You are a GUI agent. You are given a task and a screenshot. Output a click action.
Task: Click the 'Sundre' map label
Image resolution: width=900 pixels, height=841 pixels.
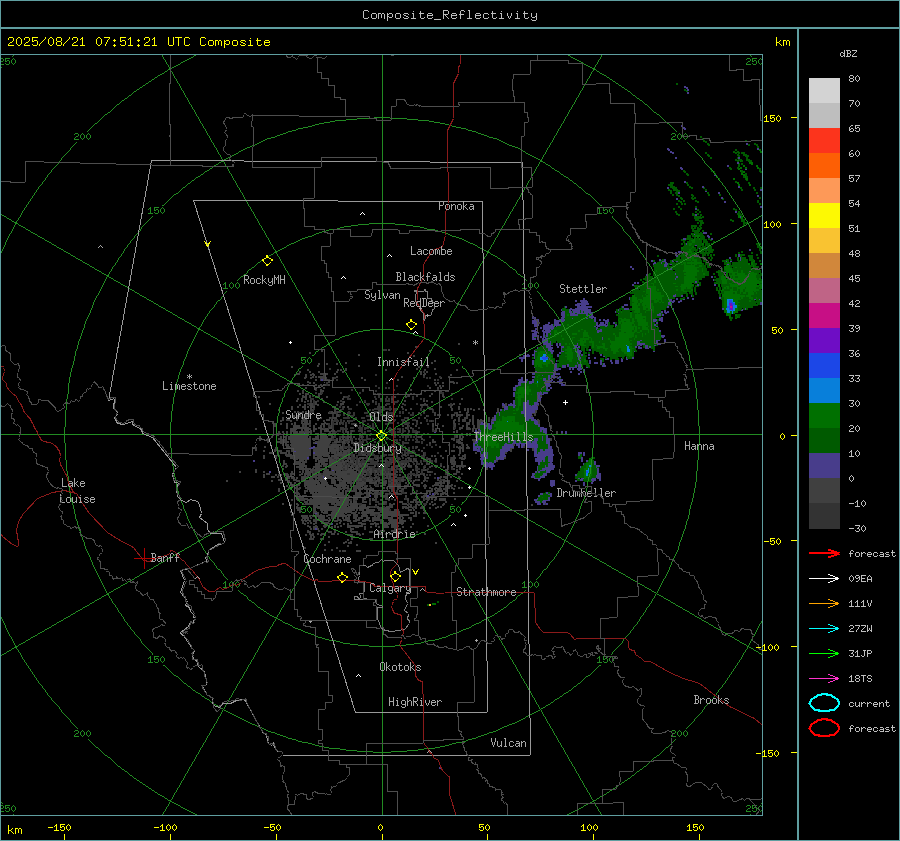click(x=303, y=414)
